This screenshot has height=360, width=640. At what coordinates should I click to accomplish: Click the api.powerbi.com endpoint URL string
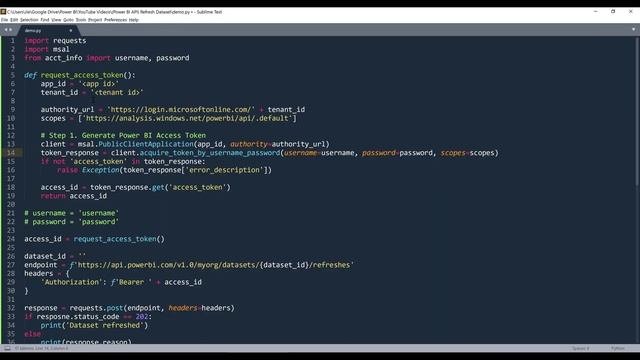pyautogui.click(x=212, y=265)
